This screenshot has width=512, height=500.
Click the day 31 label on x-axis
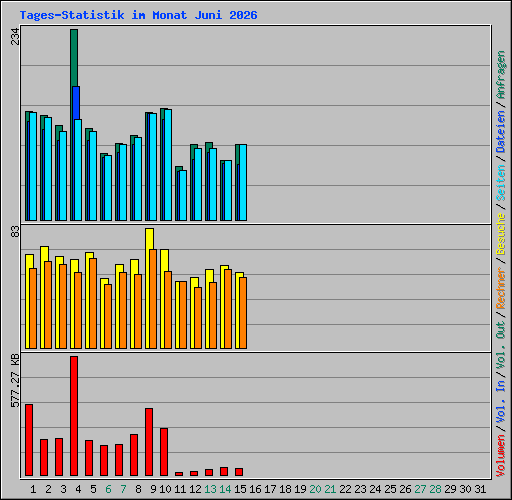click(480, 489)
